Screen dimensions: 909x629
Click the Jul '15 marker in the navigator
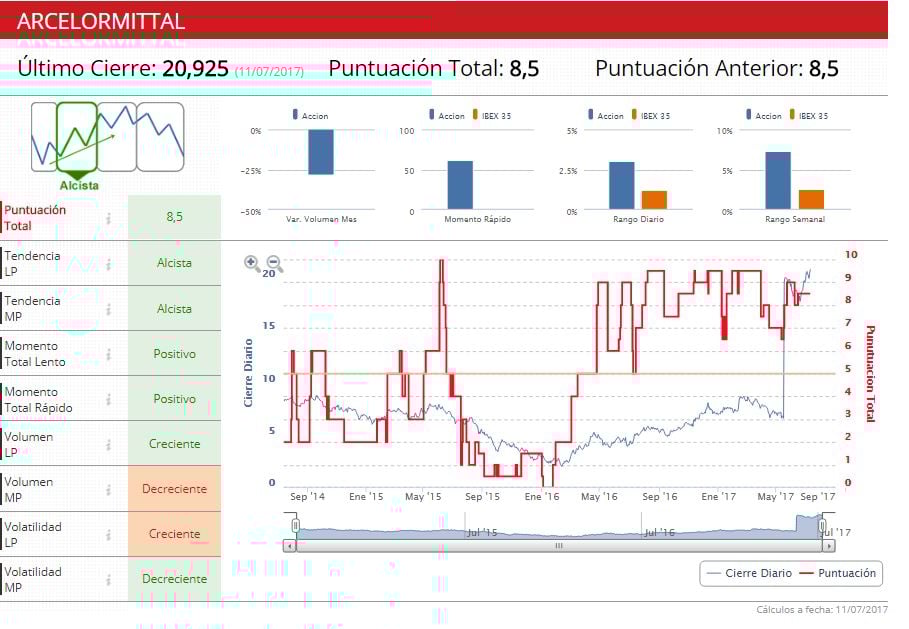click(482, 532)
